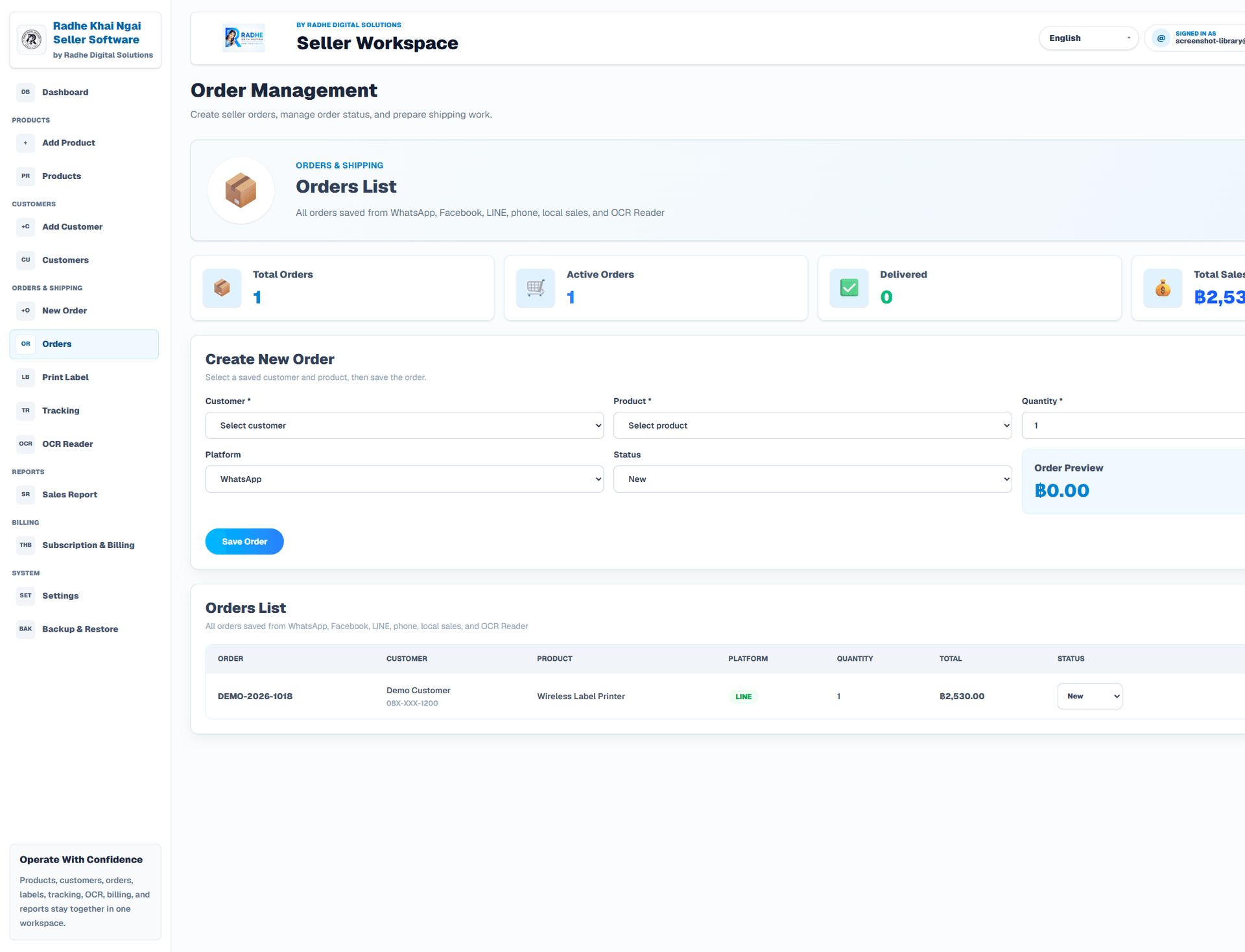
Task: Click the LINE platform badge
Action: pyautogui.click(x=743, y=696)
